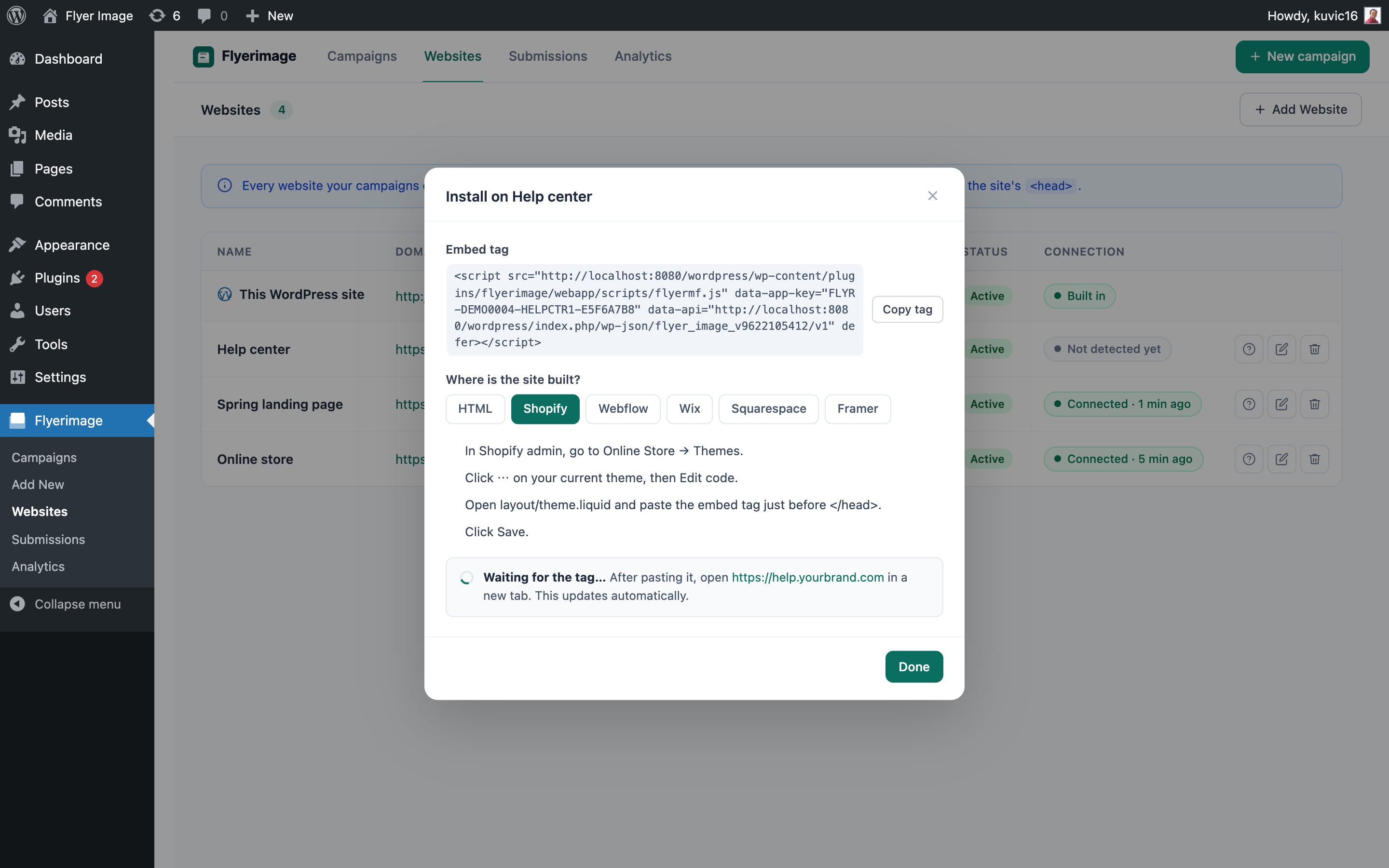Viewport: 1389px width, 868px height.
Task: Open Analytics submenu in sidebar
Action: click(38, 567)
